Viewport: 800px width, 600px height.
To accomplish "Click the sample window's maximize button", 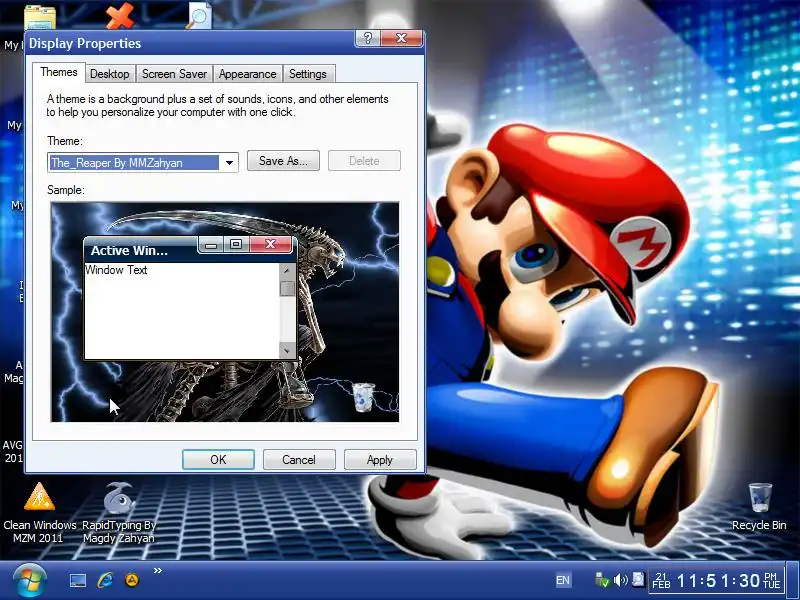I will click(236, 244).
